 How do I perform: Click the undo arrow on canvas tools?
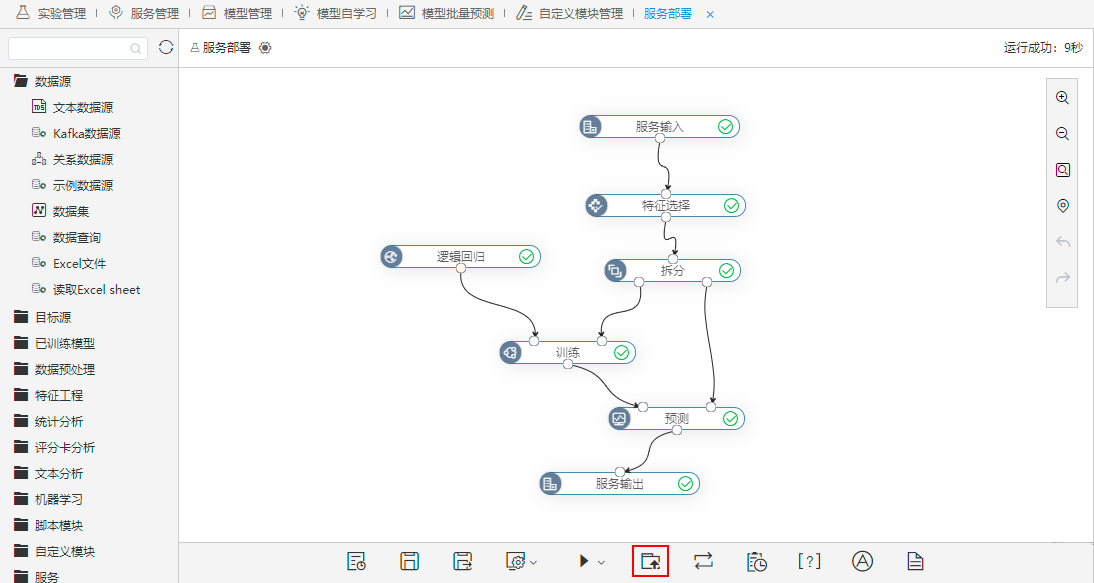tap(1063, 242)
